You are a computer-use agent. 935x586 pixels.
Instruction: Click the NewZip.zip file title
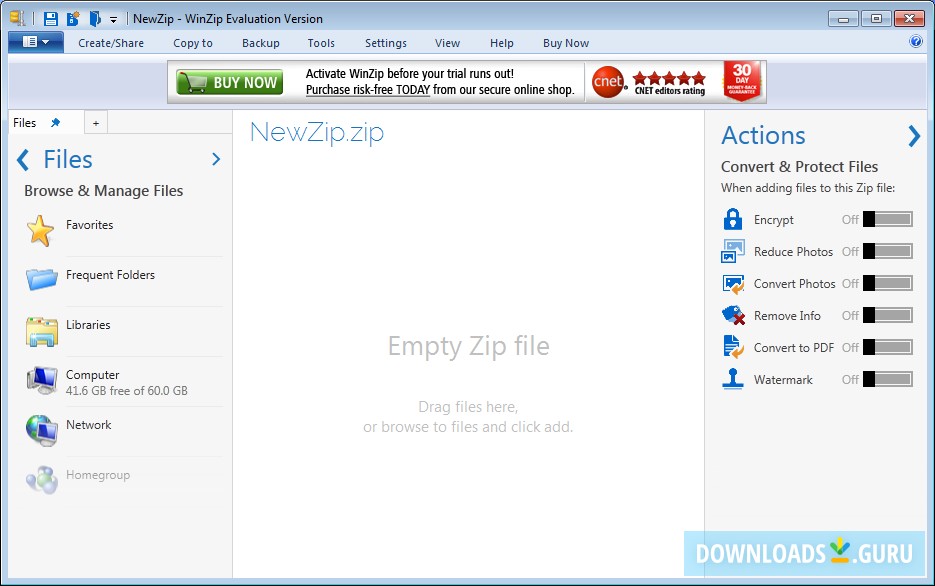click(317, 132)
